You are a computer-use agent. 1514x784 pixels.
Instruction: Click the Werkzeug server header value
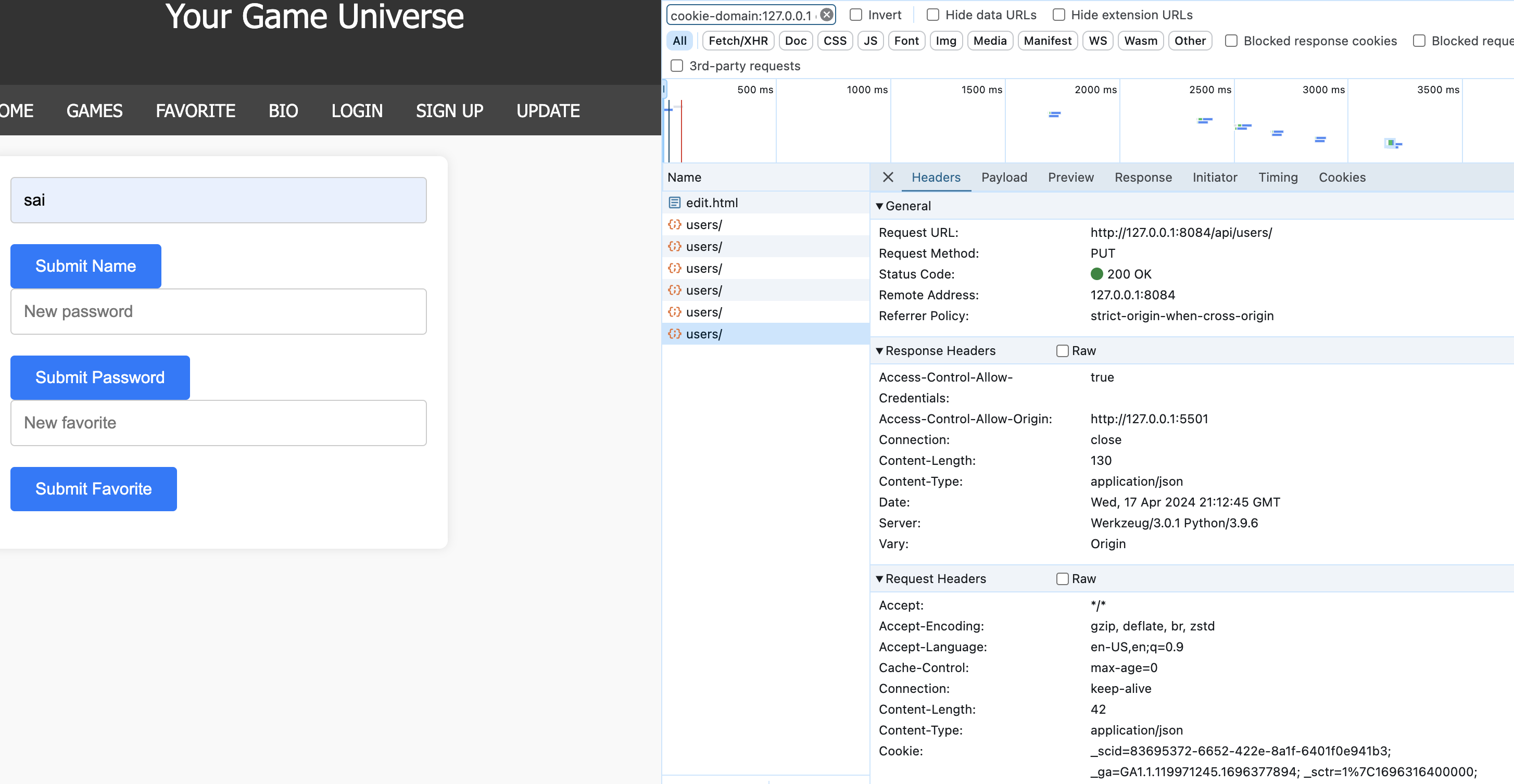[x=1174, y=523]
